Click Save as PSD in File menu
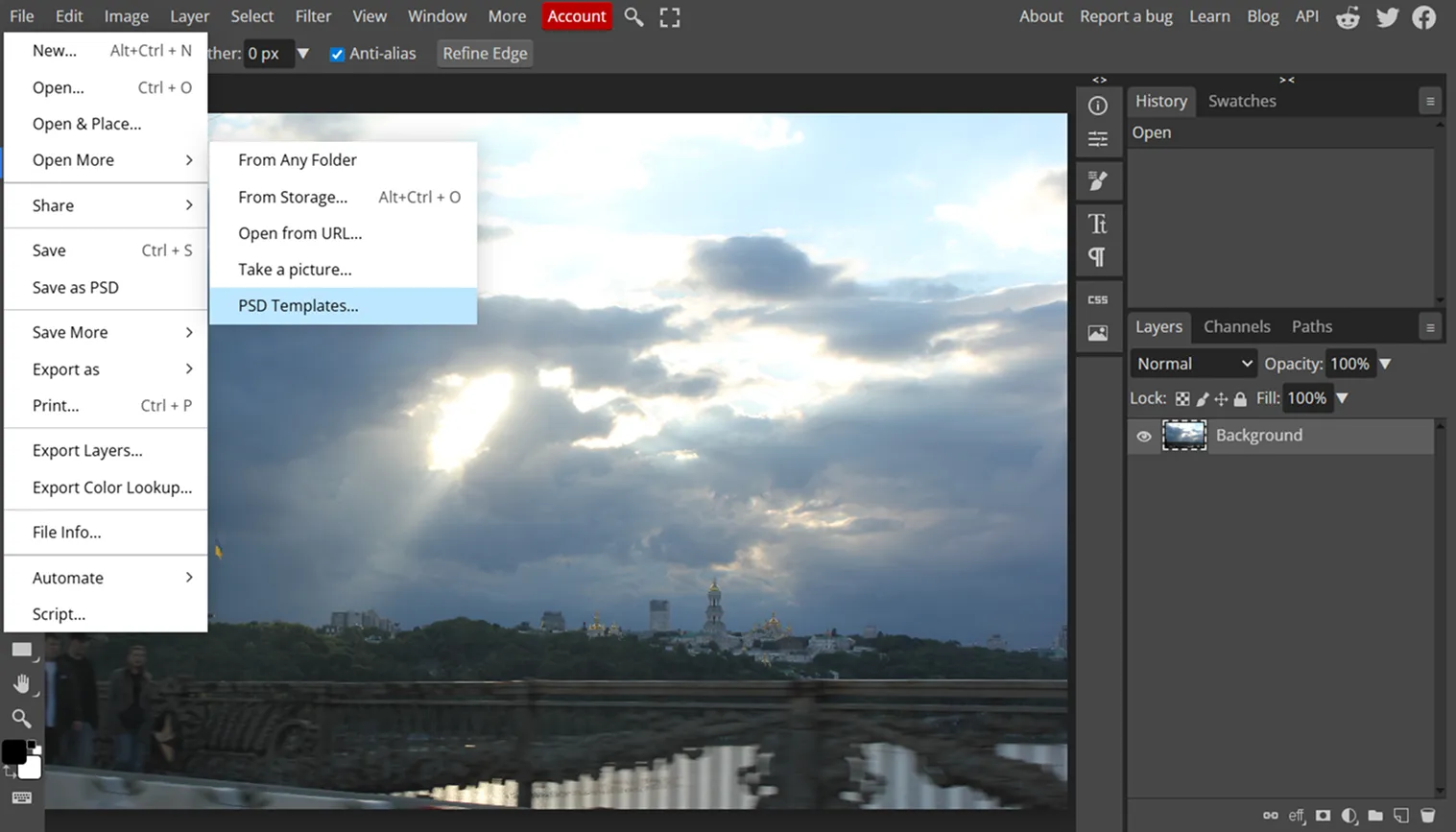 [x=106, y=288]
